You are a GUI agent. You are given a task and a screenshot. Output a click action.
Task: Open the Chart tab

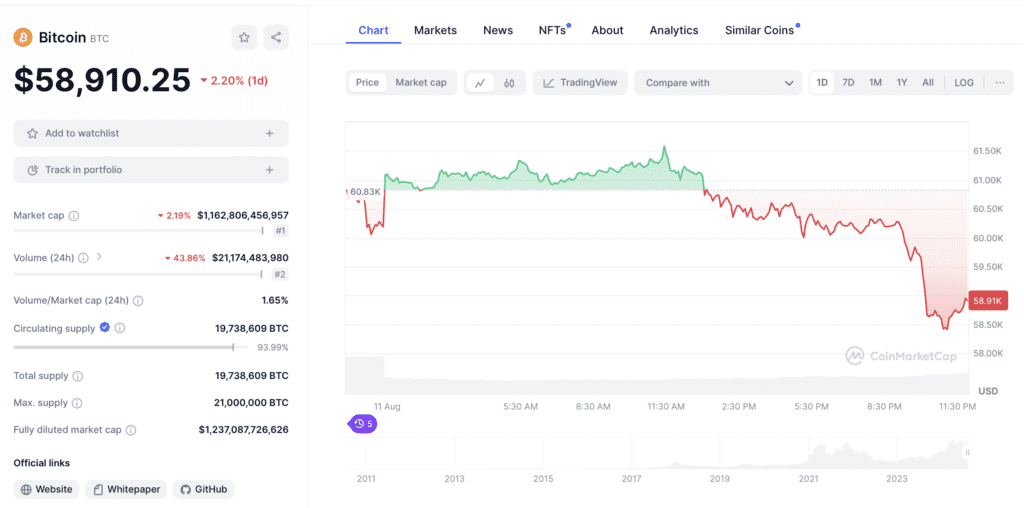374,30
